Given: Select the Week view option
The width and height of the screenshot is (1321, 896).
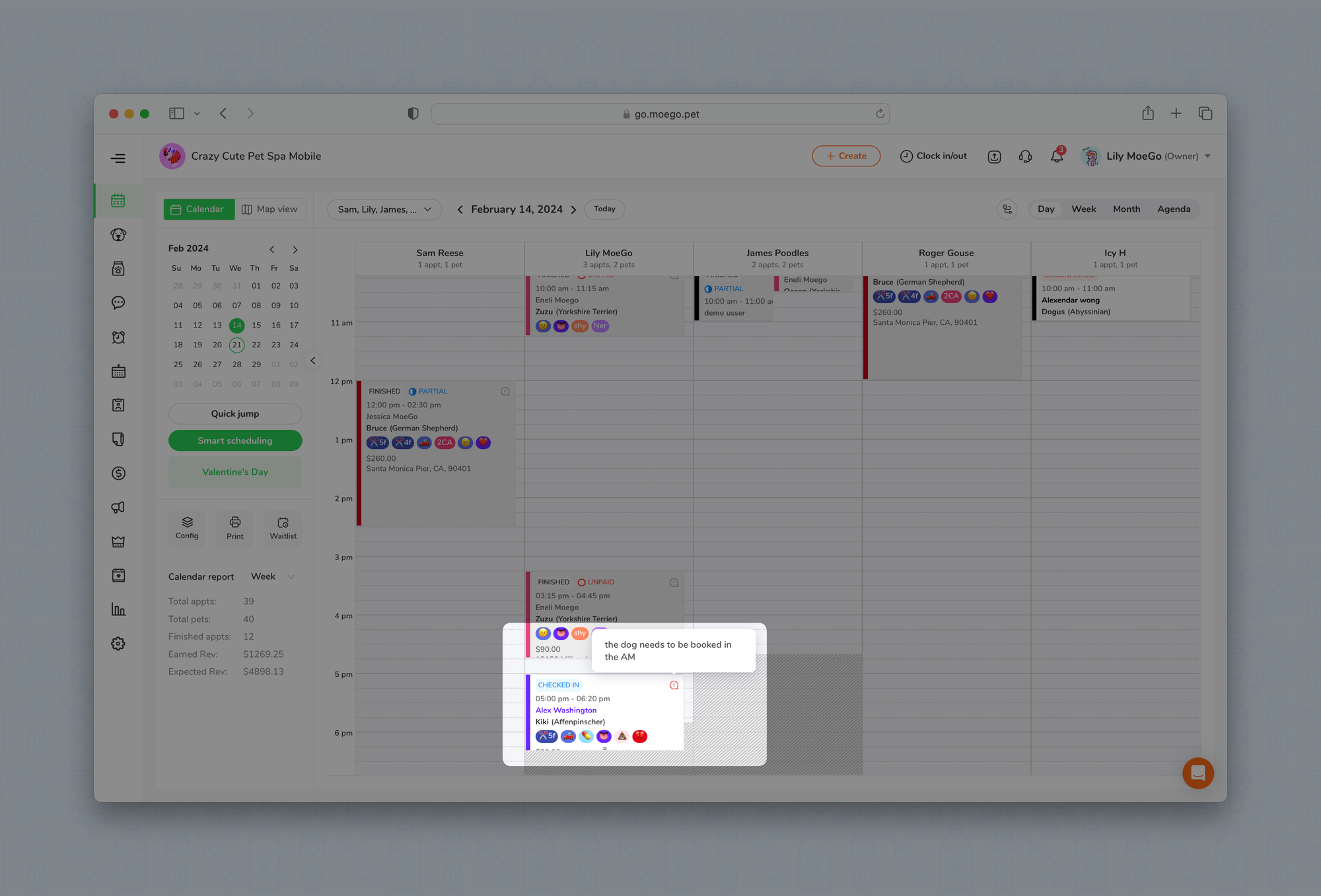Looking at the screenshot, I should tap(1083, 209).
